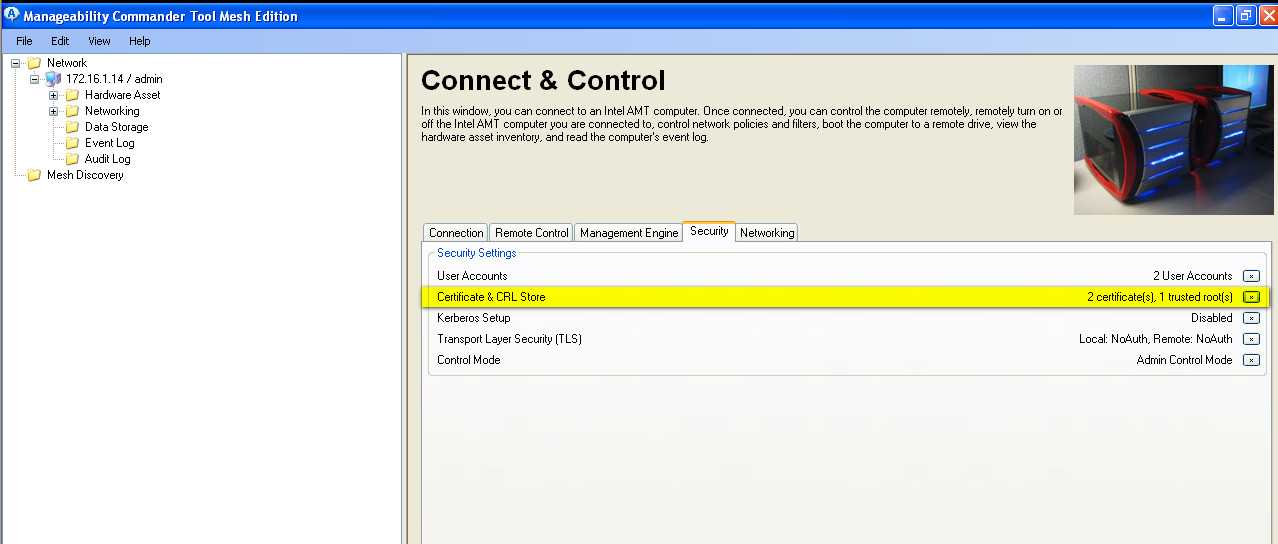This screenshot has height=544, width=1278.
Task: Expand the Networking tree node
Action: tap(54, 111)
